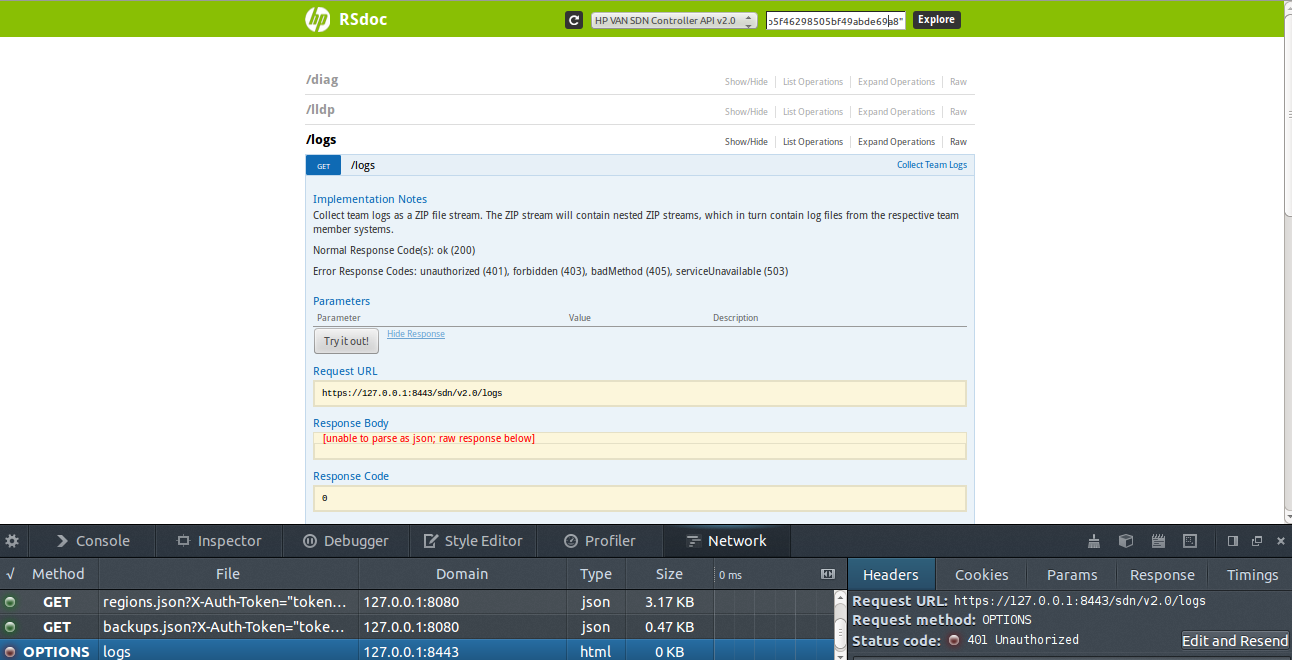Sort requests by Type column
Image resolution: width=1292 pixels, height=660 pixels.
[596, 574]
